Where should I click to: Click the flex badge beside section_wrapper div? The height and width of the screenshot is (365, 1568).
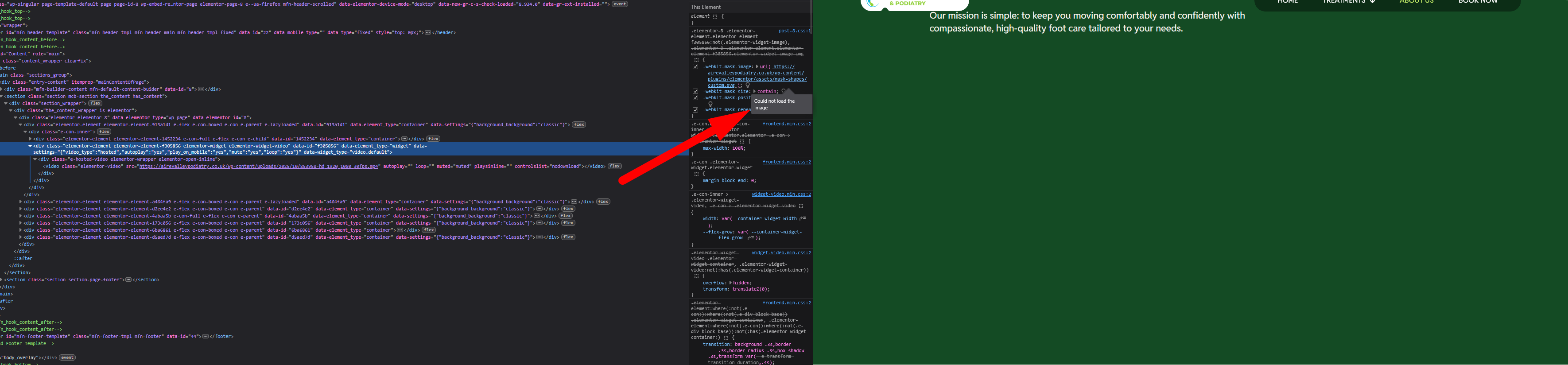click(x=96, y=103)
